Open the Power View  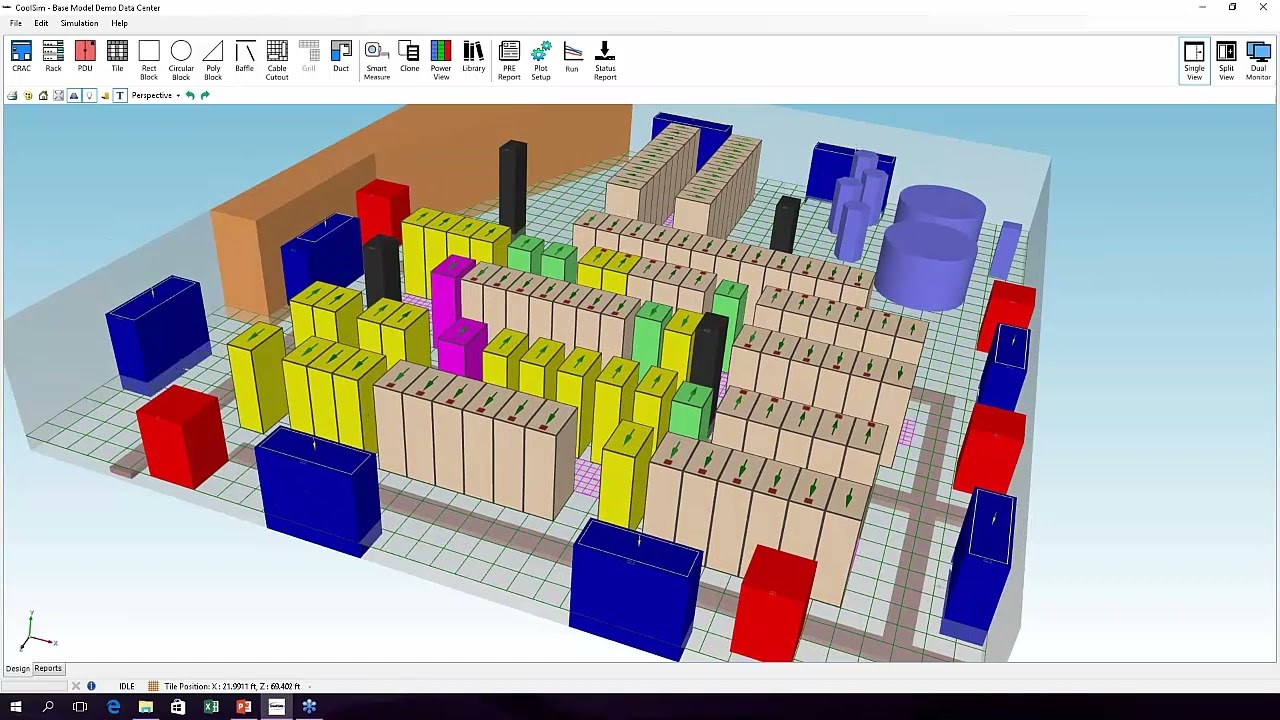pyautogui.click(x=441, y=61)
